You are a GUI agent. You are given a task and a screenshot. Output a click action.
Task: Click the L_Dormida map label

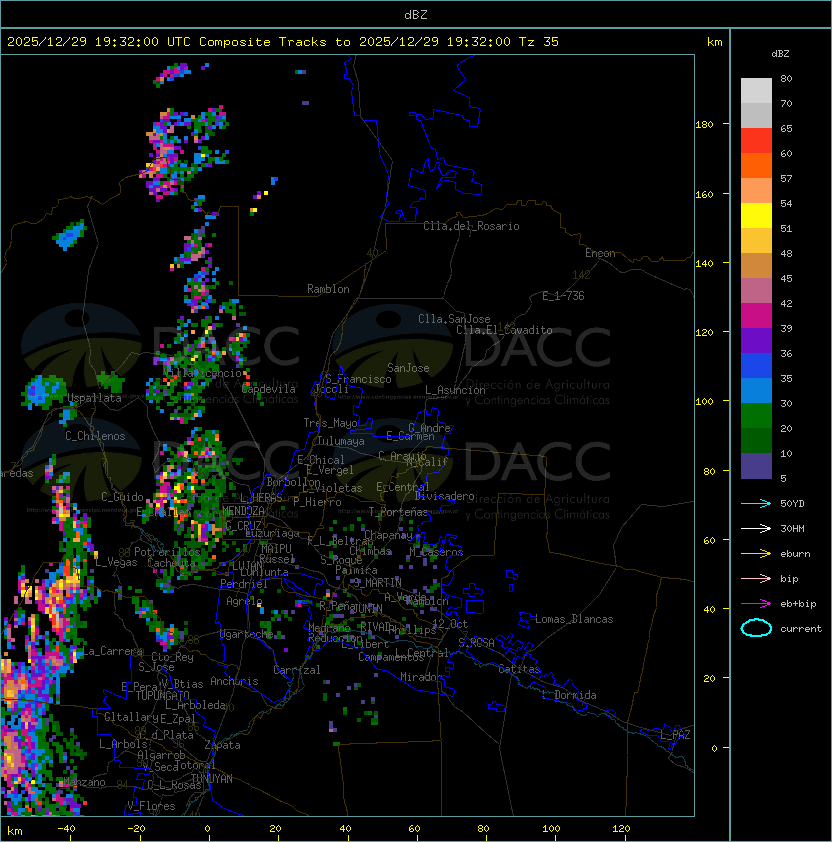pos(569,695)
